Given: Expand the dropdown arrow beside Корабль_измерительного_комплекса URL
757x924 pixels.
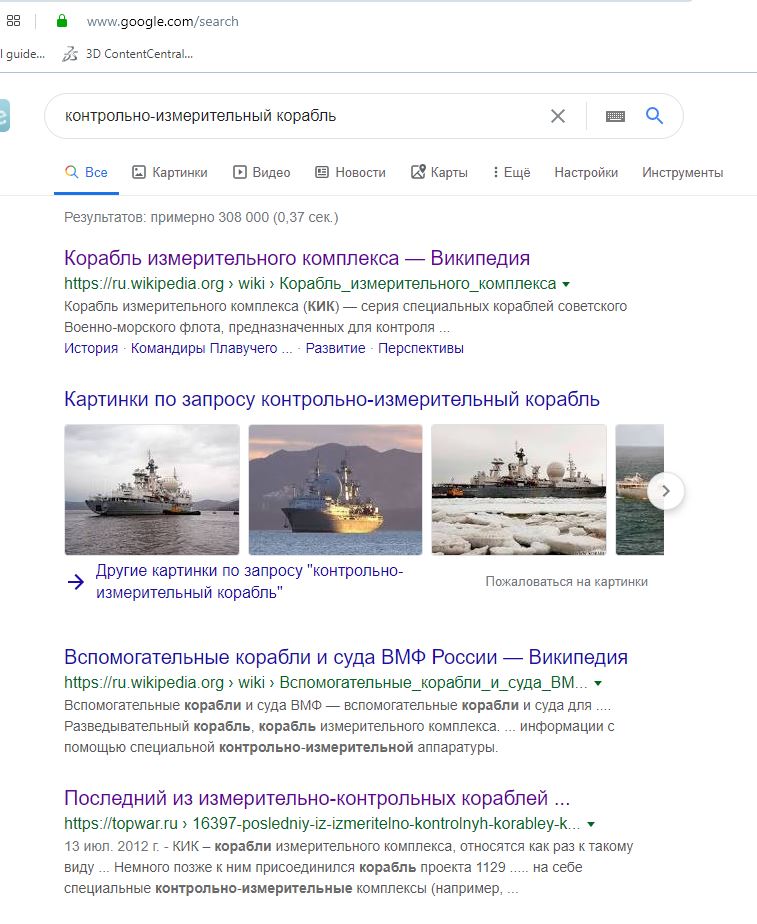Looking at the screenshot, I should (566, 285).
